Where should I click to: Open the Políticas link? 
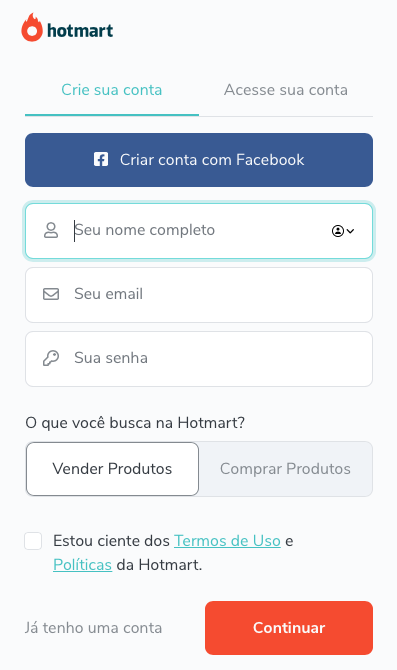point(82,565)
